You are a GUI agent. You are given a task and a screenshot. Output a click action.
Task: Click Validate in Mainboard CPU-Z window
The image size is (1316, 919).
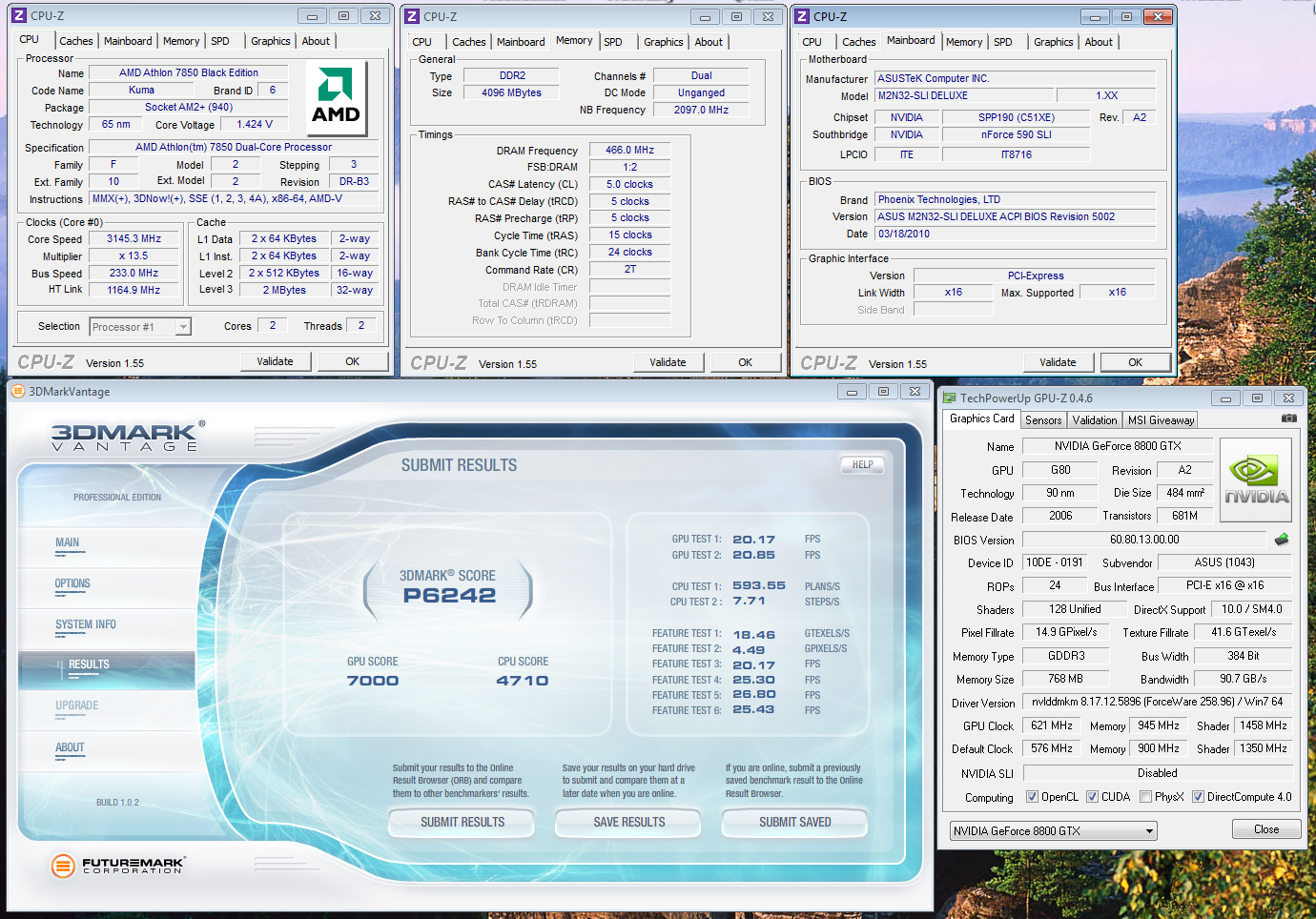[x=1058, y=362]
